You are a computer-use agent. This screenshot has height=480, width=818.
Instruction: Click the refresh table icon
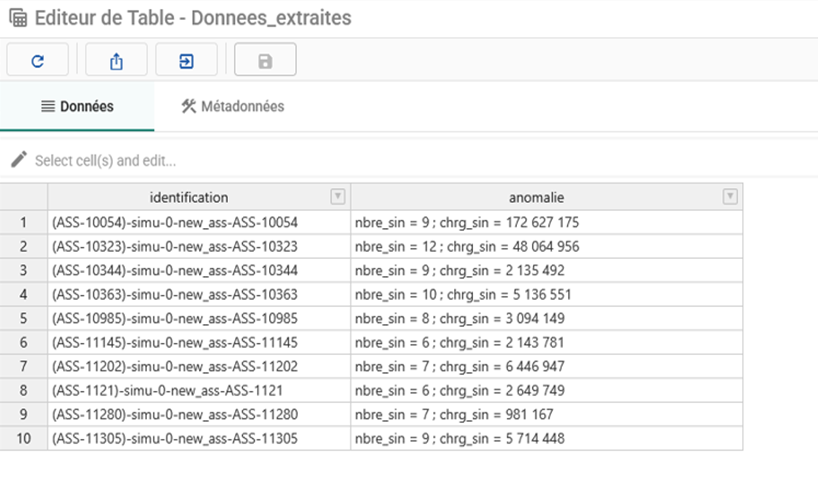click(x=38, y=61)
